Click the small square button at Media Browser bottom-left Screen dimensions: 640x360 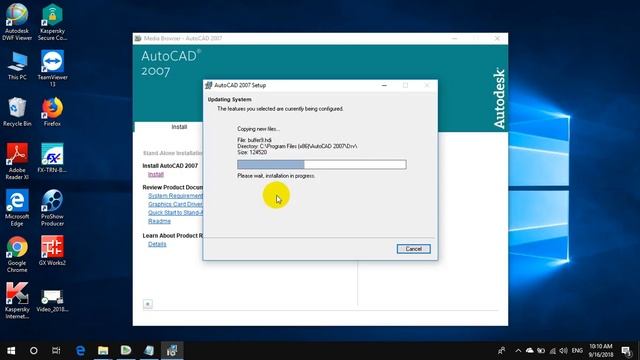(148, 304)
